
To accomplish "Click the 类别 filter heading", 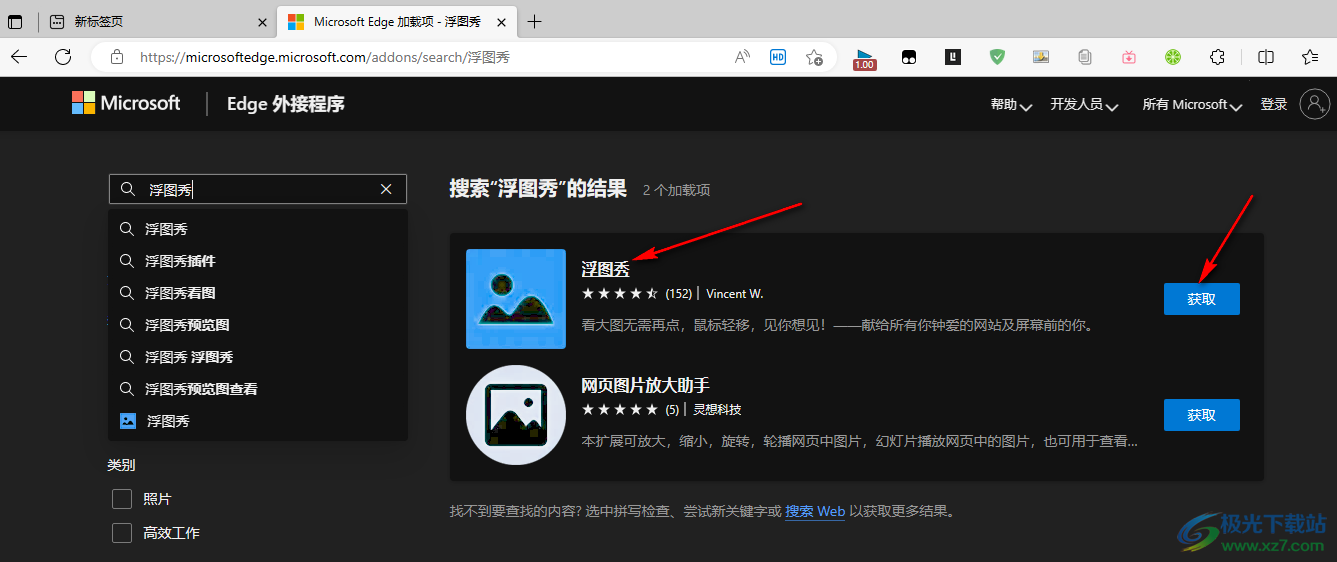I will point(121,465).
